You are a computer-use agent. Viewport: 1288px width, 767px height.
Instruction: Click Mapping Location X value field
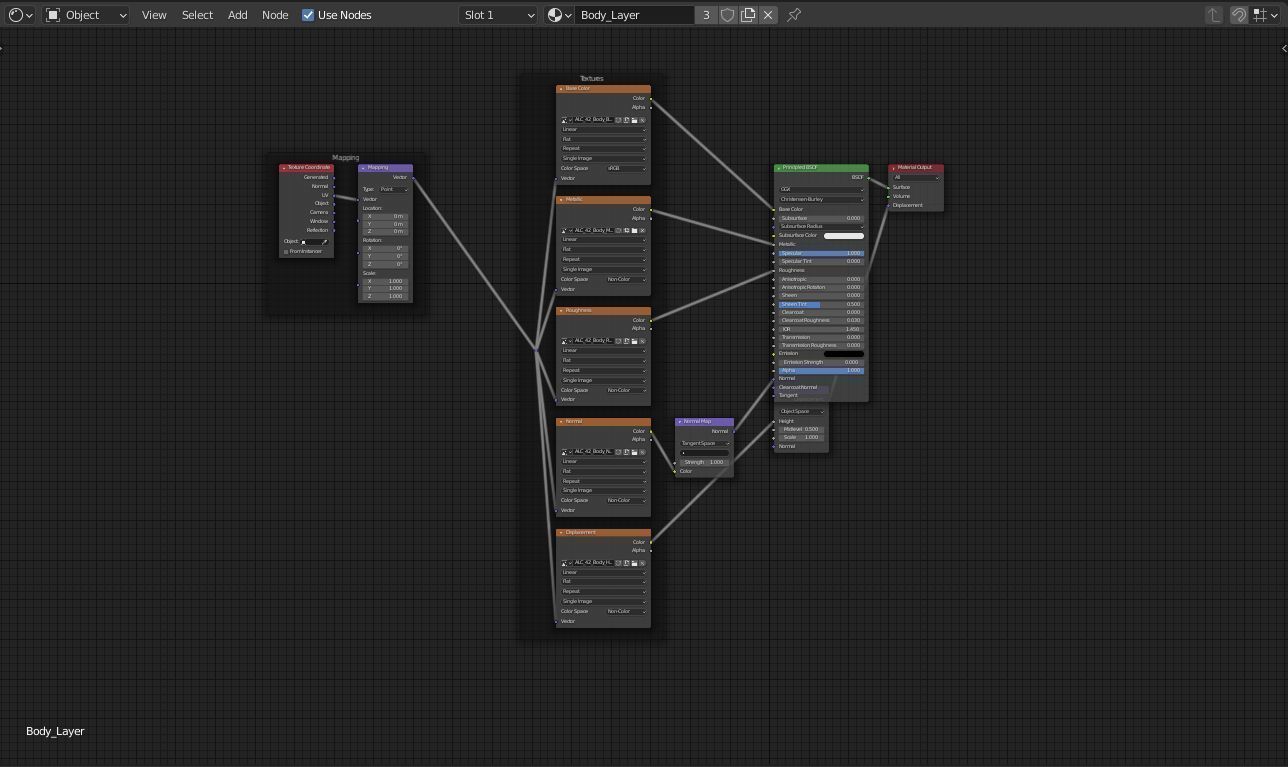[385, 216]
